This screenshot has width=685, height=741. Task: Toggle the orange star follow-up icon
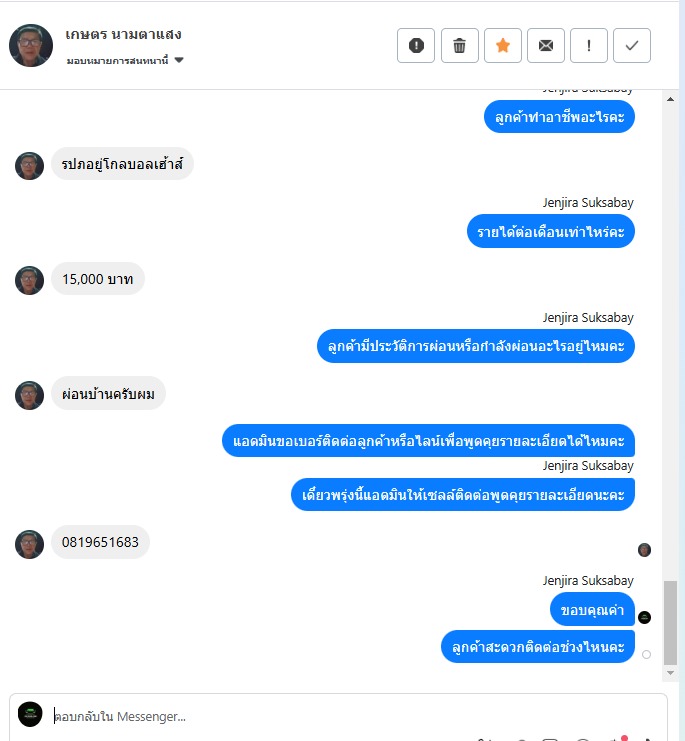[503, 45]
